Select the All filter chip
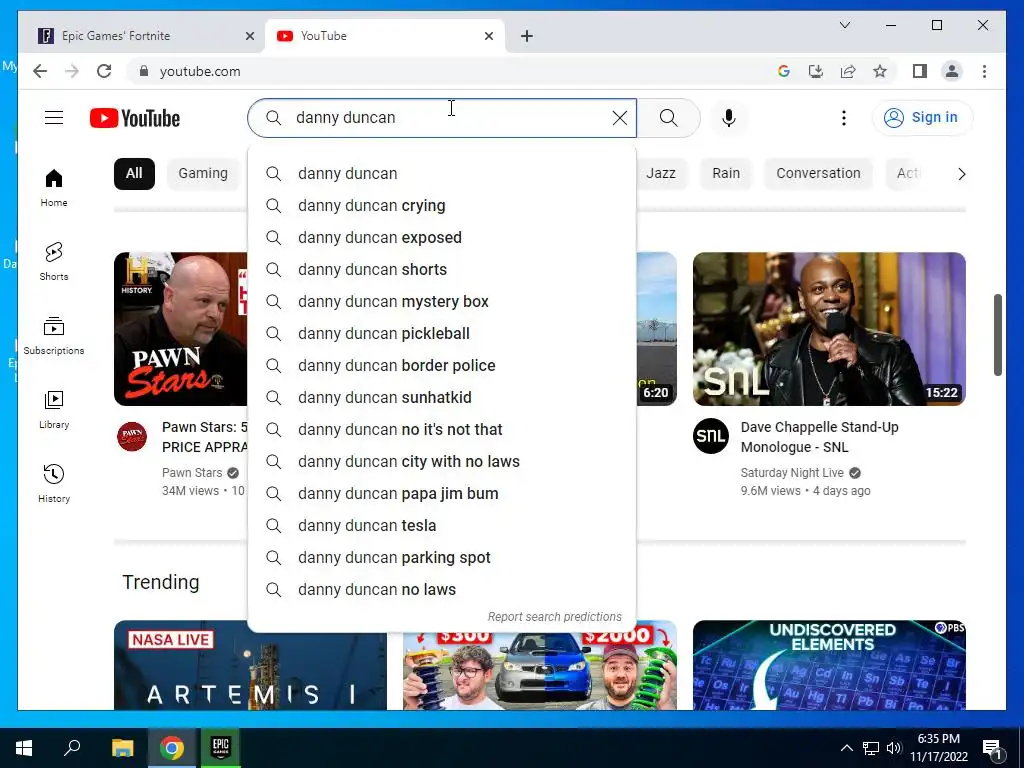1024x768 pixels. tap(134, 174)
